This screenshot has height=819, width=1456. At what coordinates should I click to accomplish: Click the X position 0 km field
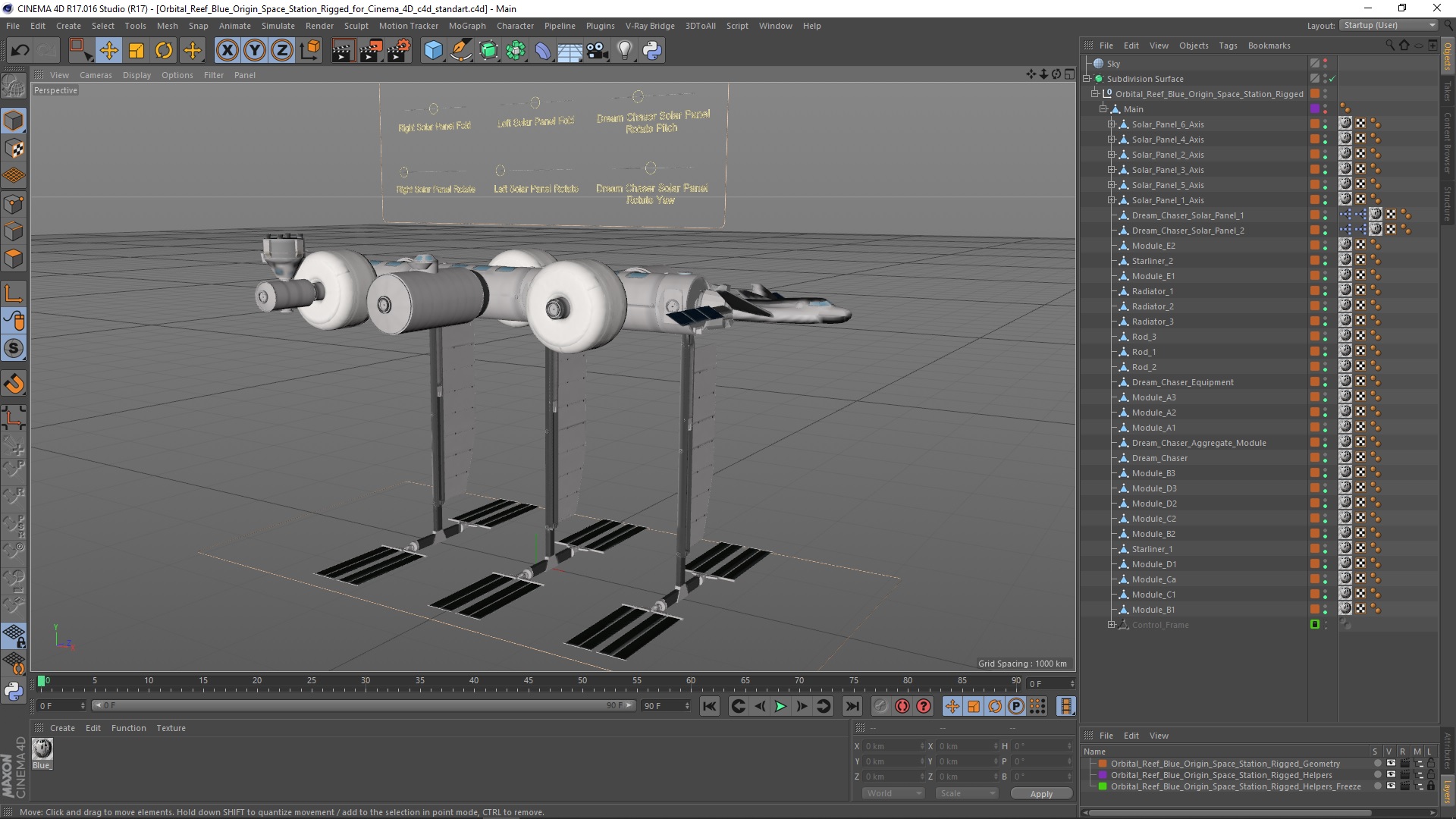tap(894, 746)
